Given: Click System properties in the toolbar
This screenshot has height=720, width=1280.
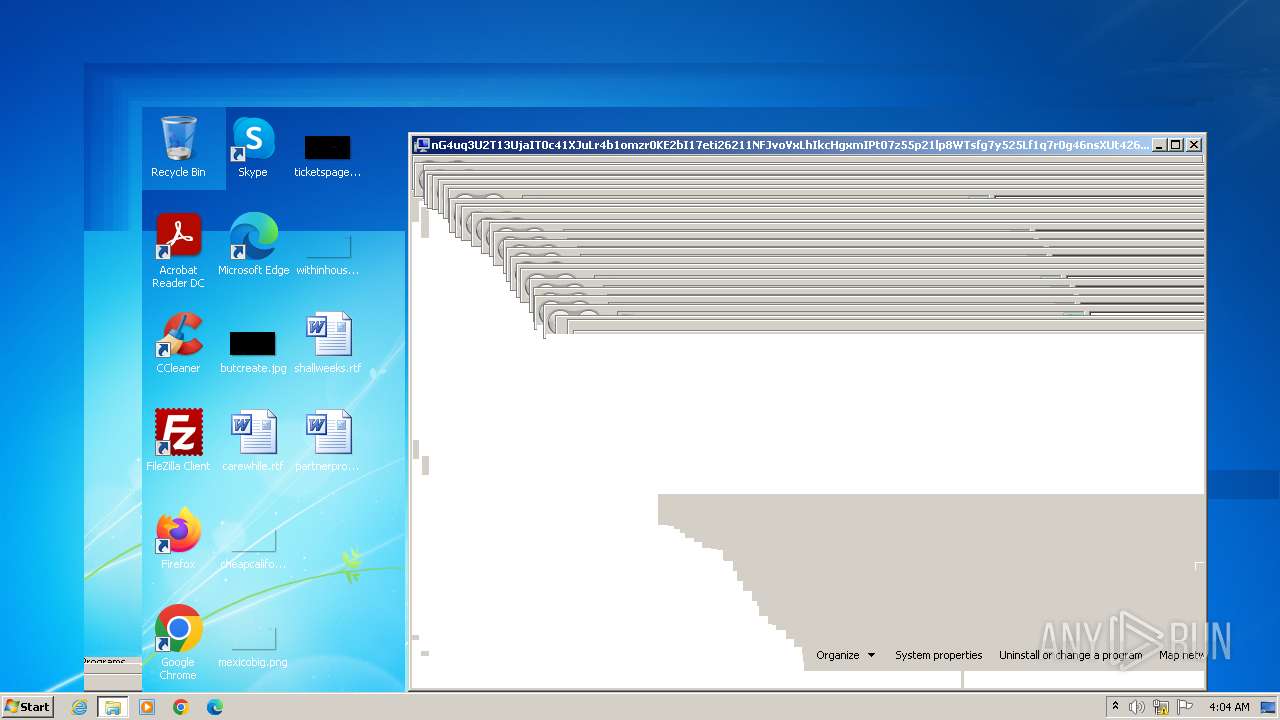Looking at the screenshot, I should click(x=939, y=655).
